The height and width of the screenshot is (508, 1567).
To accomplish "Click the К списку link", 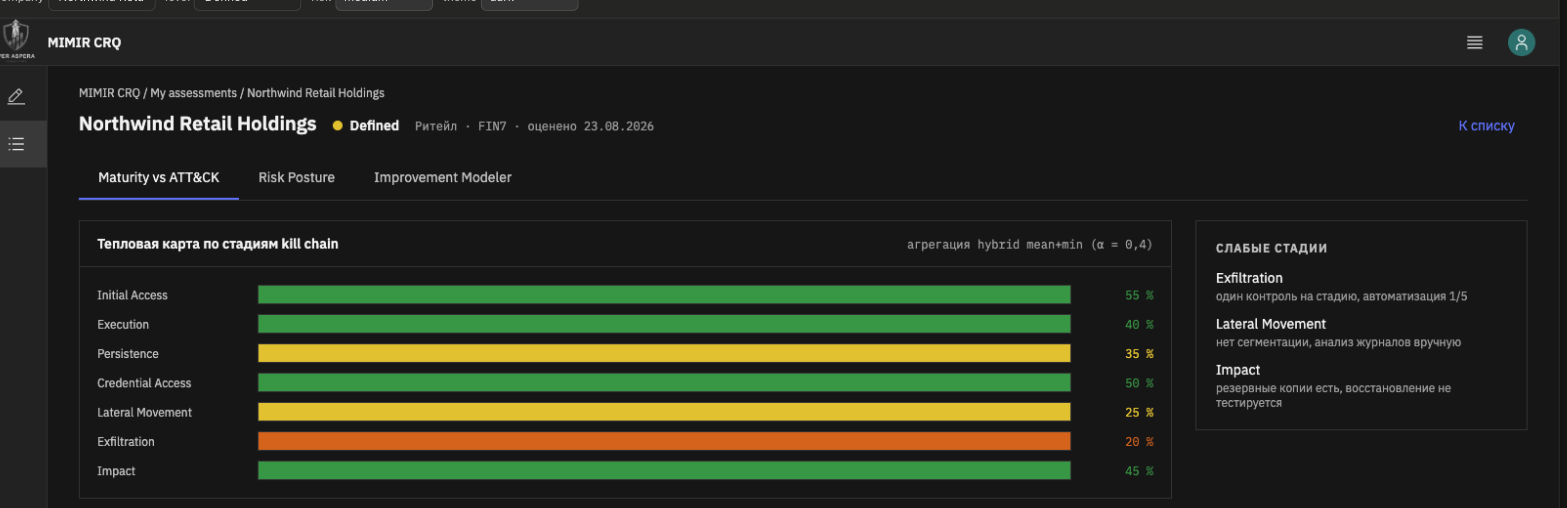I will (x=1486, y=126).
